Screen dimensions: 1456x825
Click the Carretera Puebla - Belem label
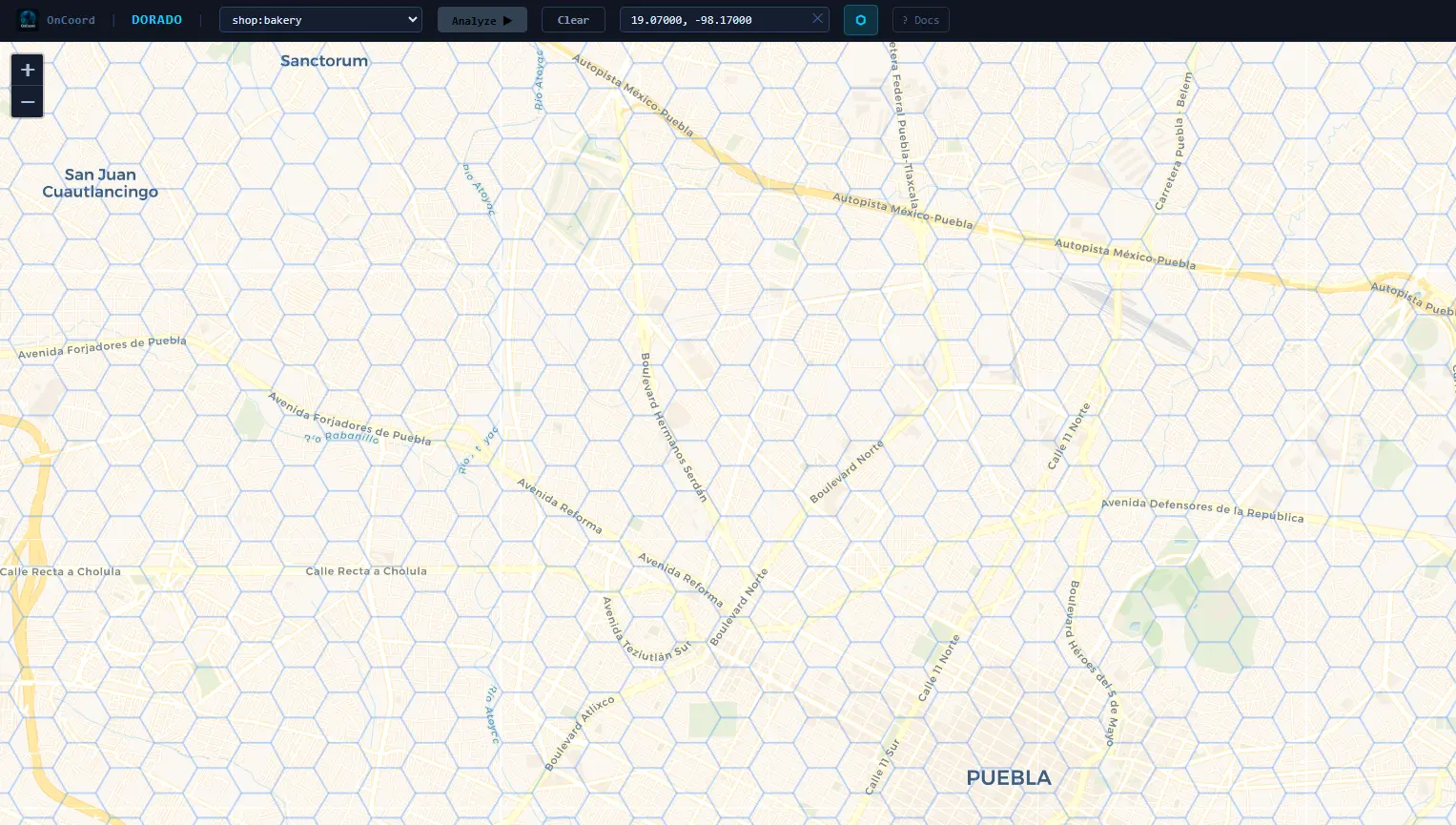1174,140
